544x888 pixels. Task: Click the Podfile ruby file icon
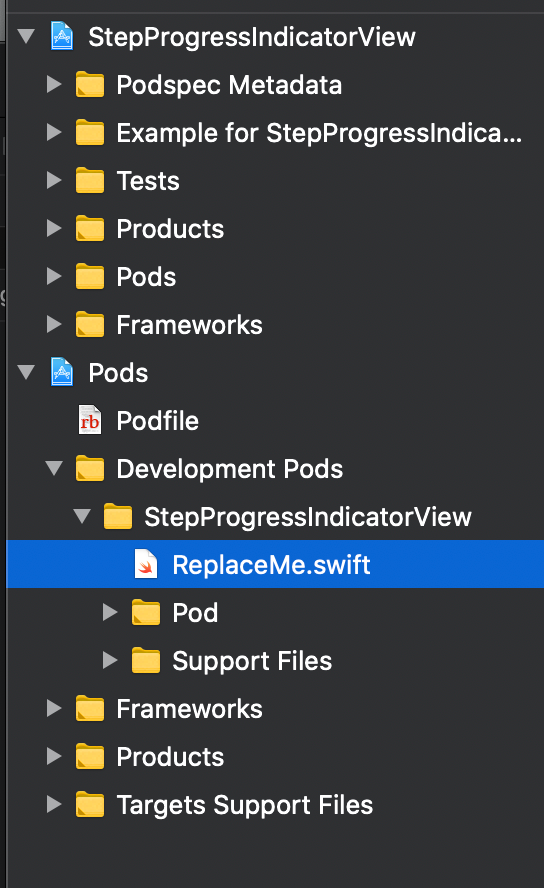[x=89, y=420]
